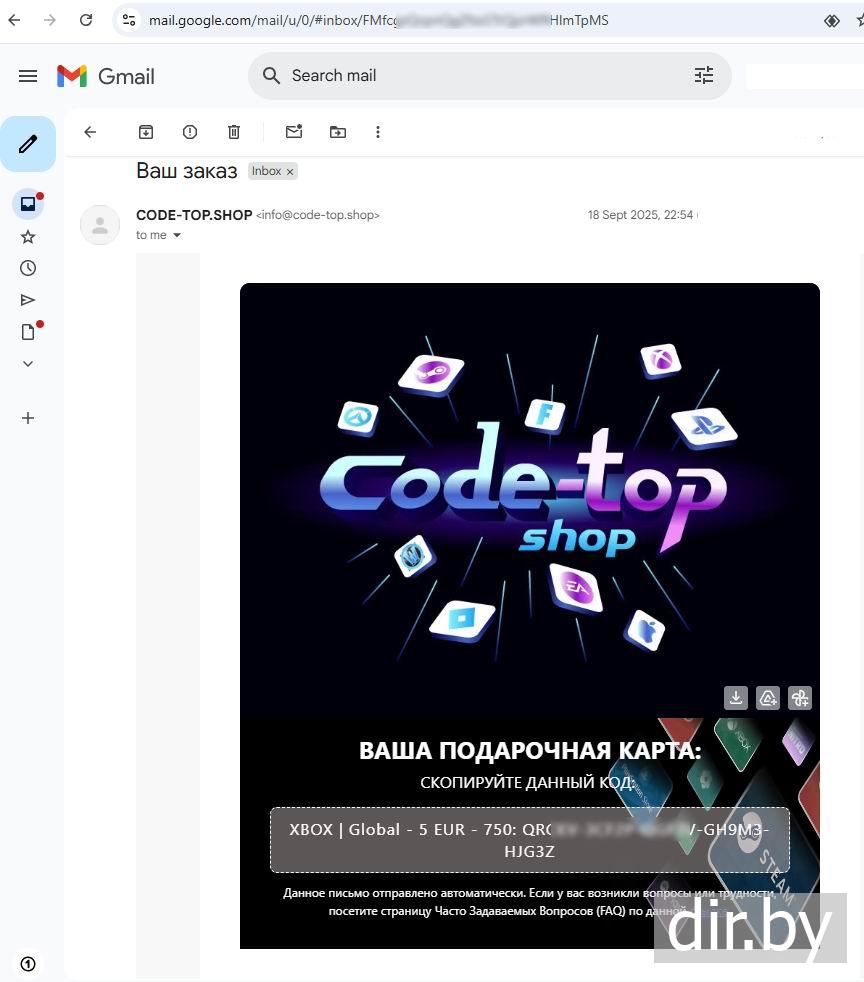
Task: Click the magnifier search icon
Action: point(270,76)
